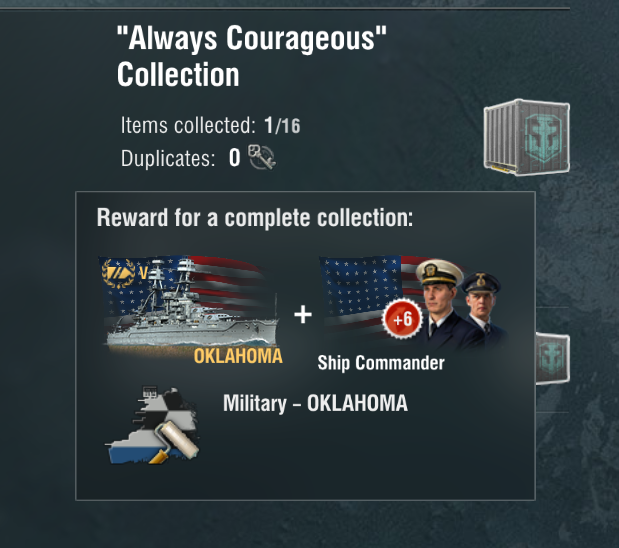Click the yellow OKLAHOMA ship name
This screenshot has height=548, width=619.
click(x=238, y=356)
